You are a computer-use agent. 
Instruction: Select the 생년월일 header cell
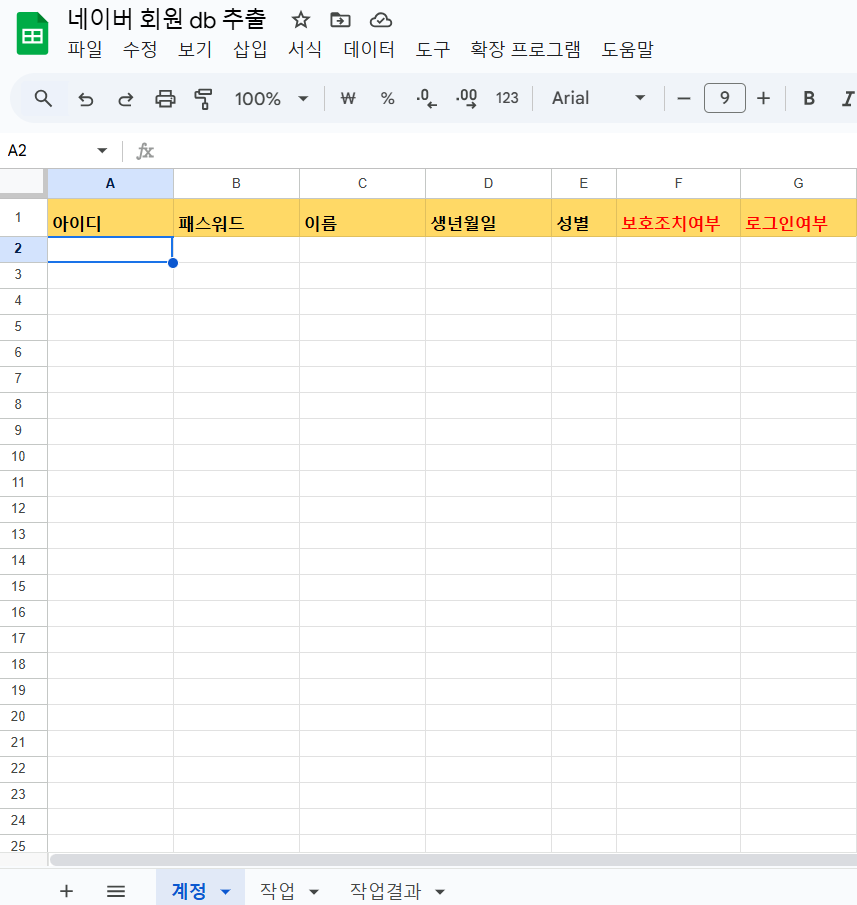[488, 218]
